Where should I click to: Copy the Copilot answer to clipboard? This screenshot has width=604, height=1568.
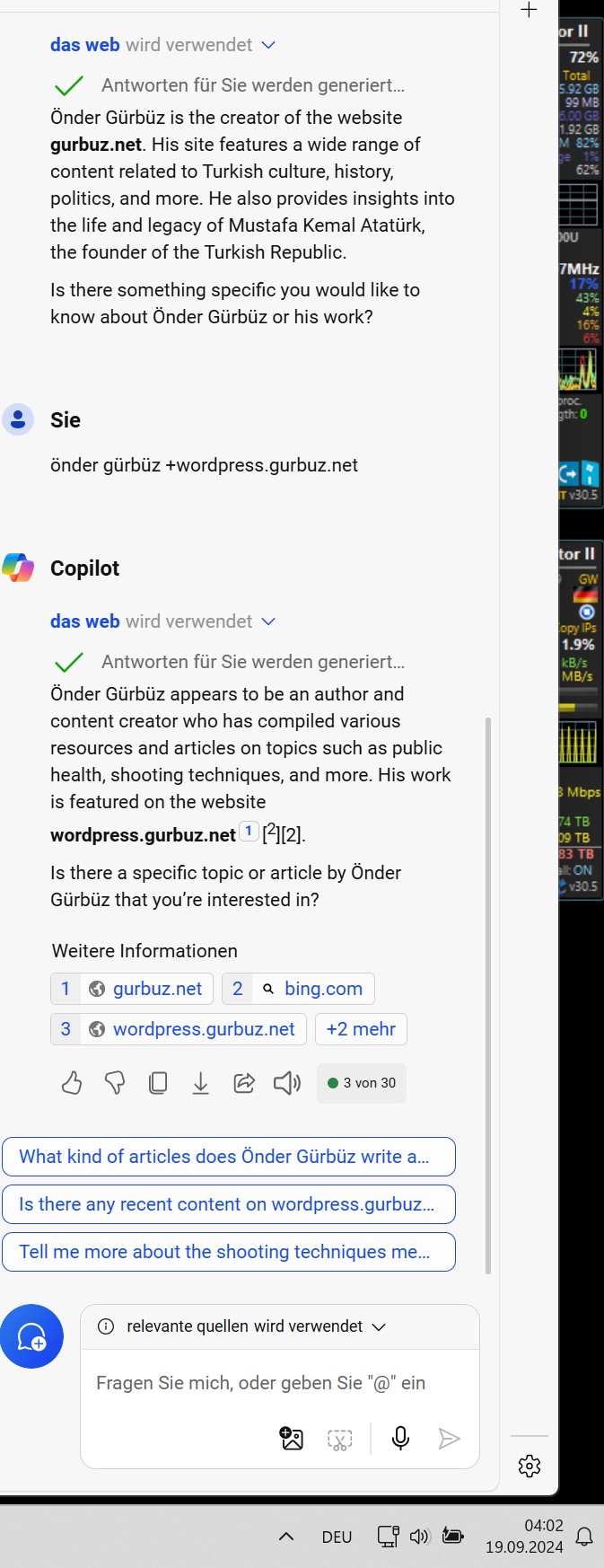[158, 1083]
